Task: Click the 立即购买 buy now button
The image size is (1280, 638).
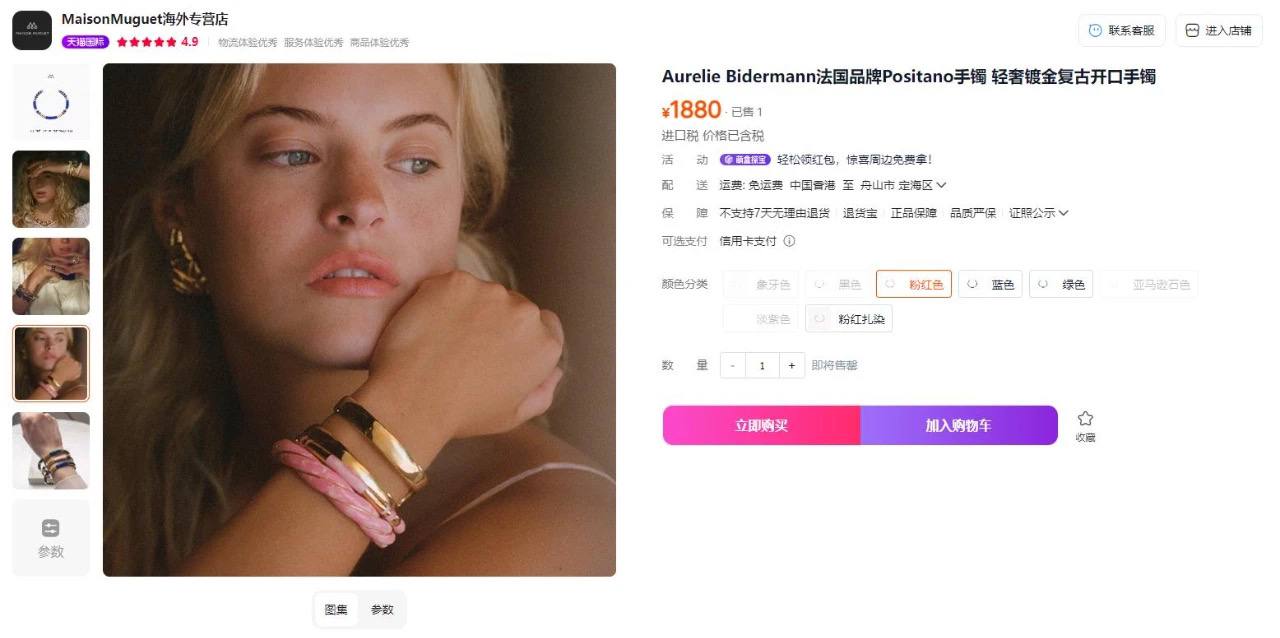Action: 761,425
